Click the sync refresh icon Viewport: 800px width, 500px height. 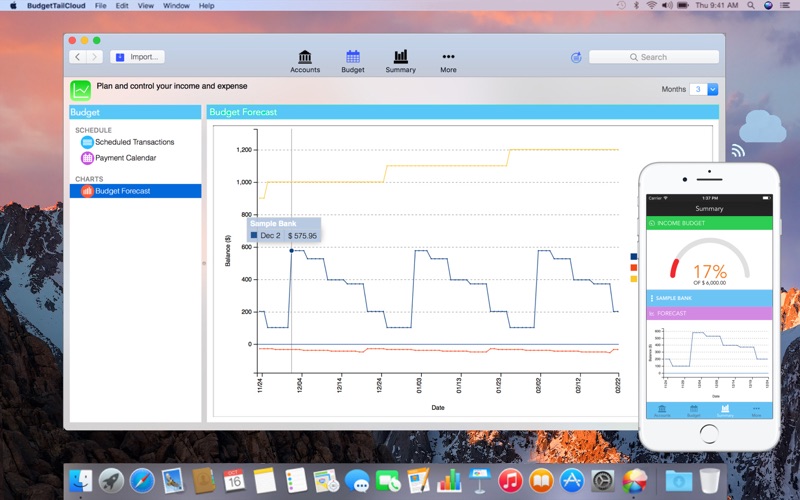(576, 57)
